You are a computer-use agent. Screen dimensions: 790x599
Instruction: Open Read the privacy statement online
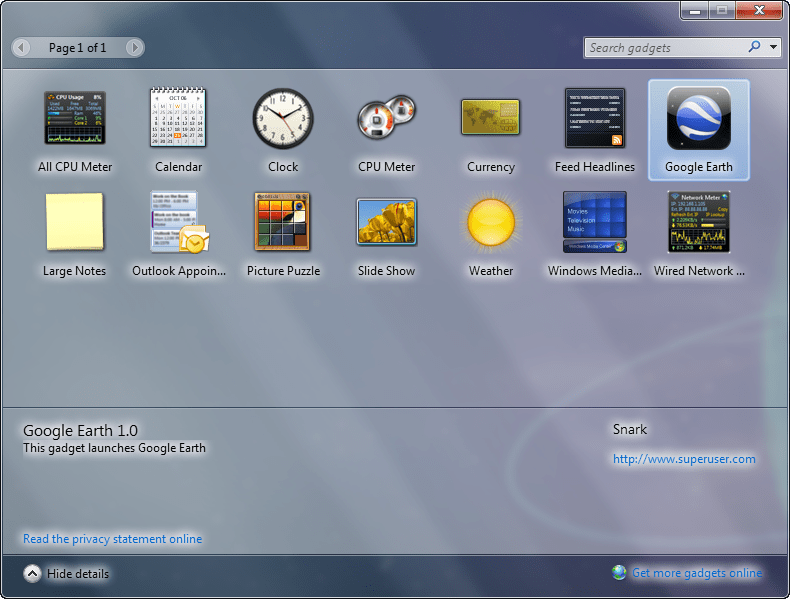[112, 539]
